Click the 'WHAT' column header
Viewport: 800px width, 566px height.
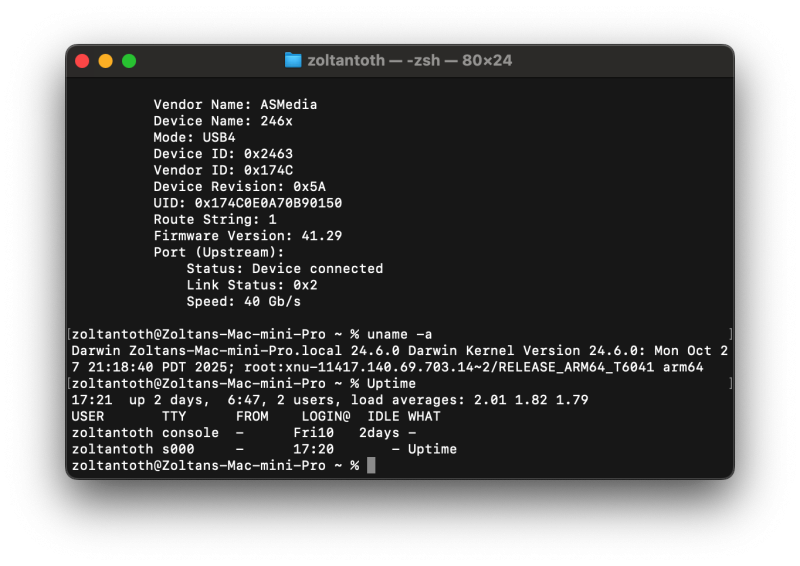coord(424,416)
